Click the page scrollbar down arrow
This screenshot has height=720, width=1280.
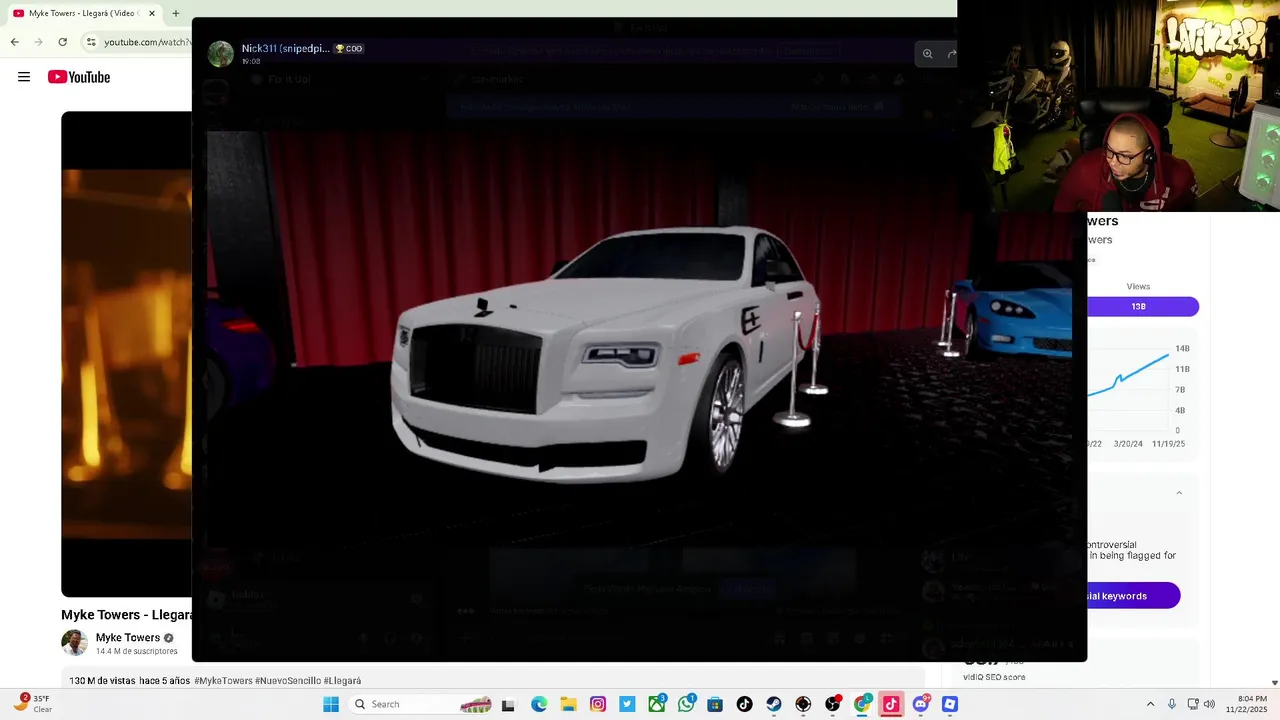coord(1274,683)
